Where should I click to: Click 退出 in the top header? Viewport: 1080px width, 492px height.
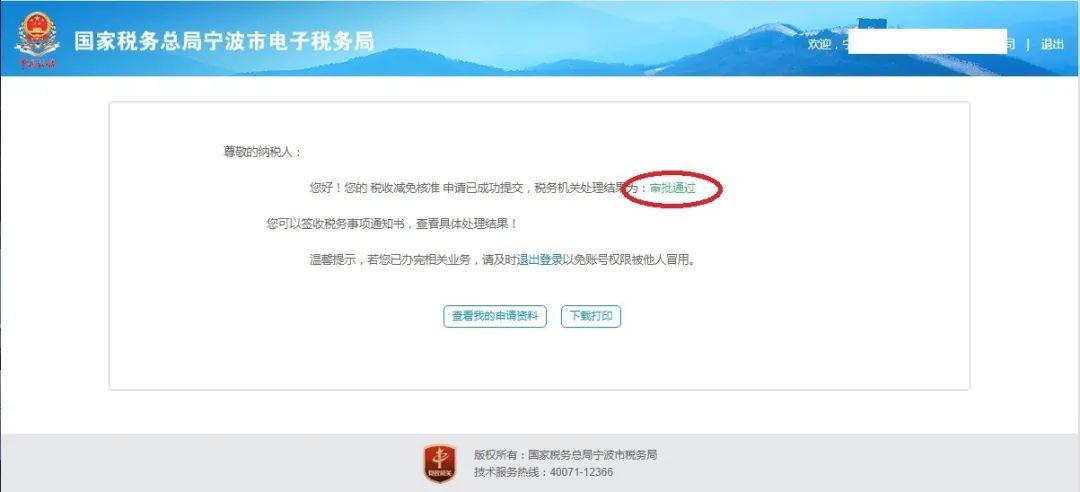[1052, 44]
